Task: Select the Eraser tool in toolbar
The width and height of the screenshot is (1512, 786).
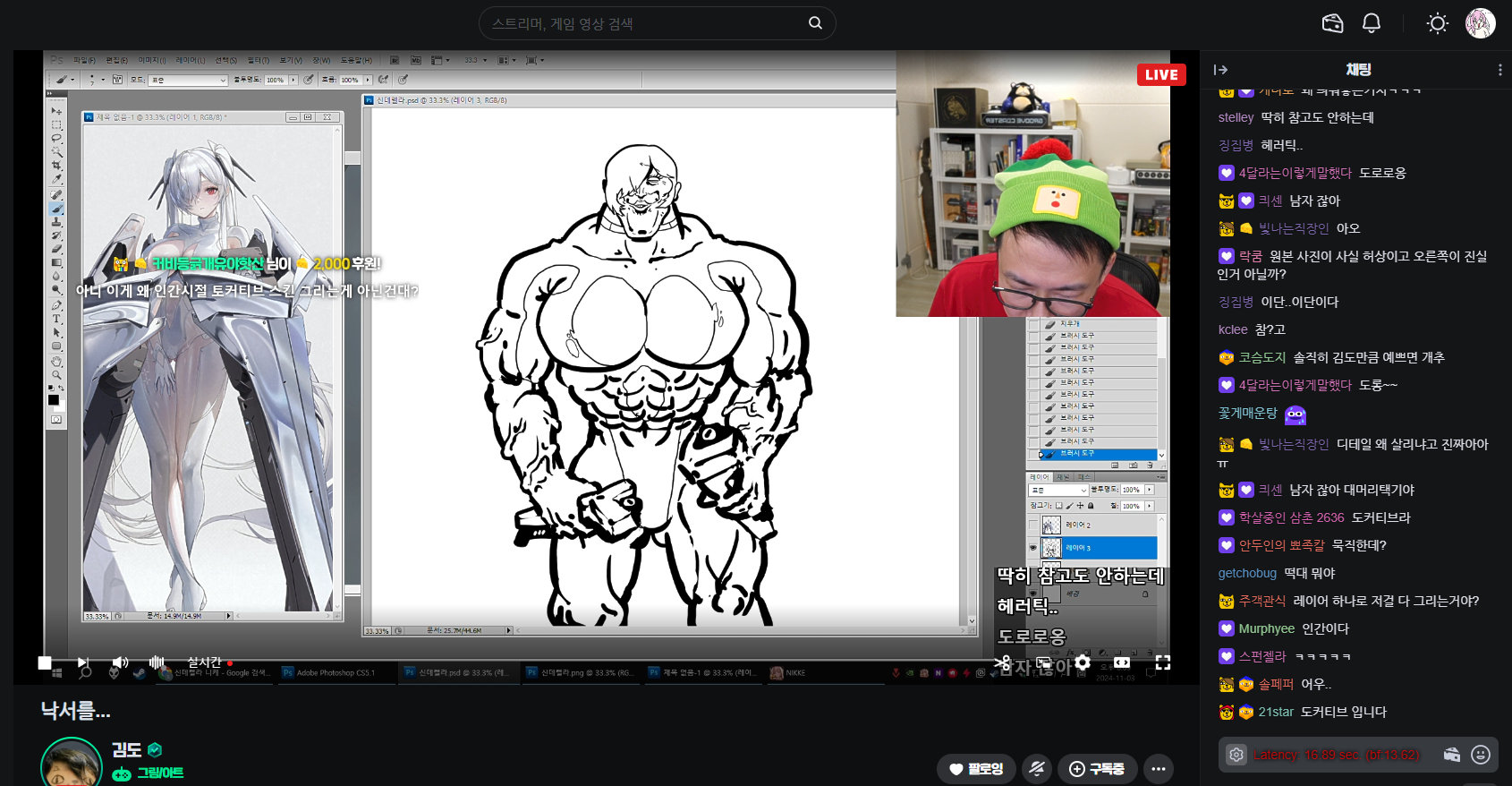Action: point(56,249)
